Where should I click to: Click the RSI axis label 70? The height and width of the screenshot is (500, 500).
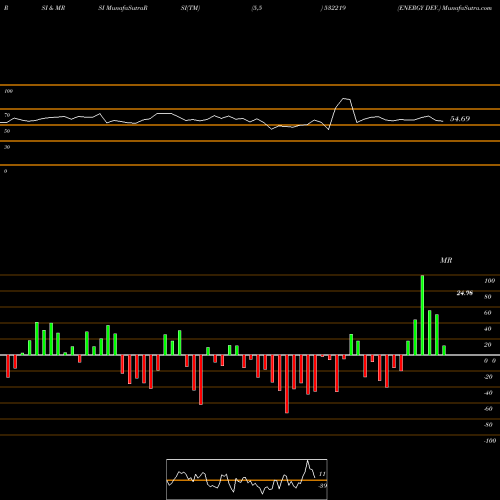tap(7, 115)
